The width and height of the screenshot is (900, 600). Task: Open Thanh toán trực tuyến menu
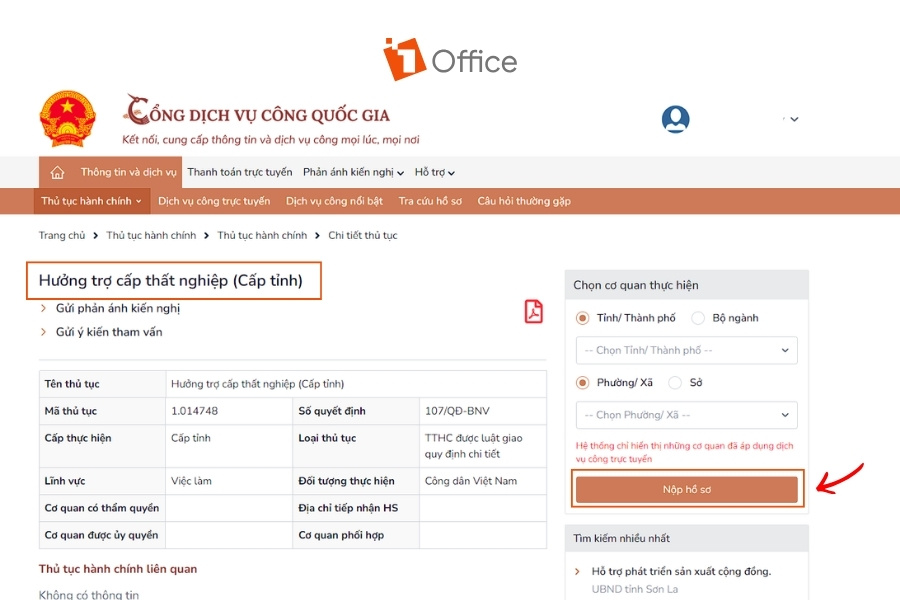click(240, 172)
